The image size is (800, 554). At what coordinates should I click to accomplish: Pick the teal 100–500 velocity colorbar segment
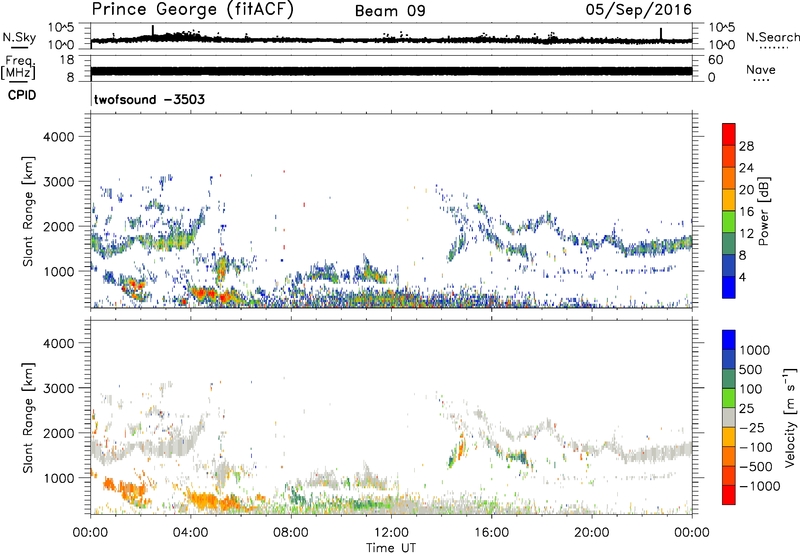[729, 379]
